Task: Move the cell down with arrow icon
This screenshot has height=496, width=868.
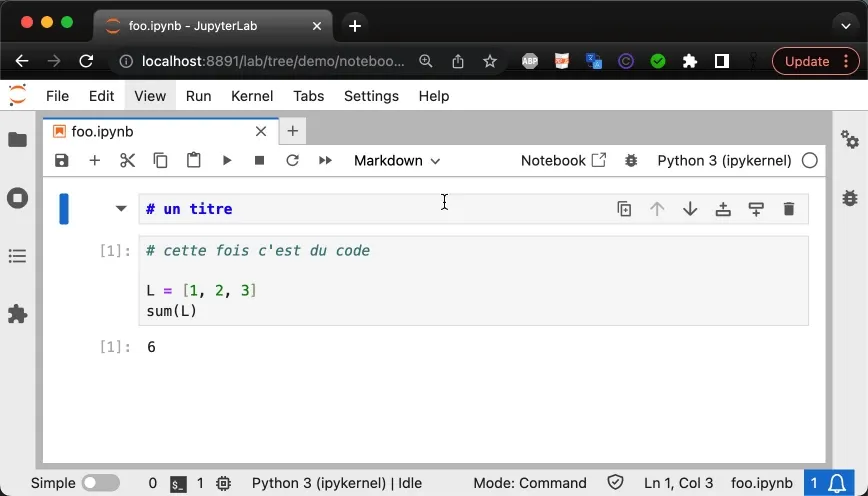Action: point(690,209)
